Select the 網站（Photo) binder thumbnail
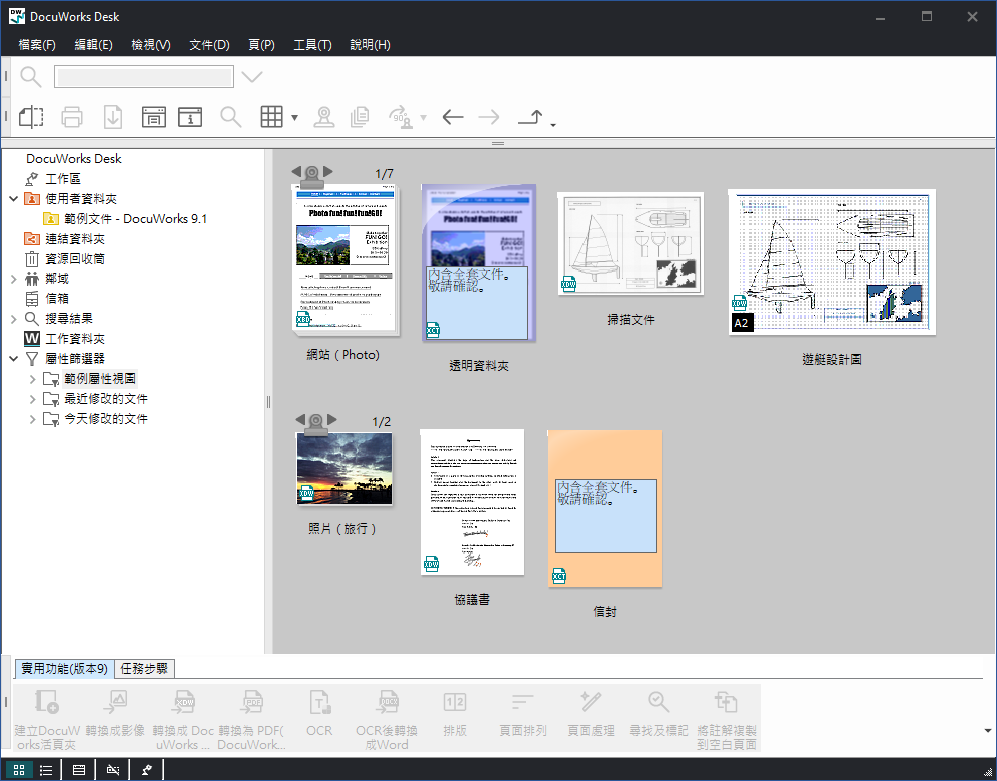Screen dimensions: 997x781 pos(345,259)
